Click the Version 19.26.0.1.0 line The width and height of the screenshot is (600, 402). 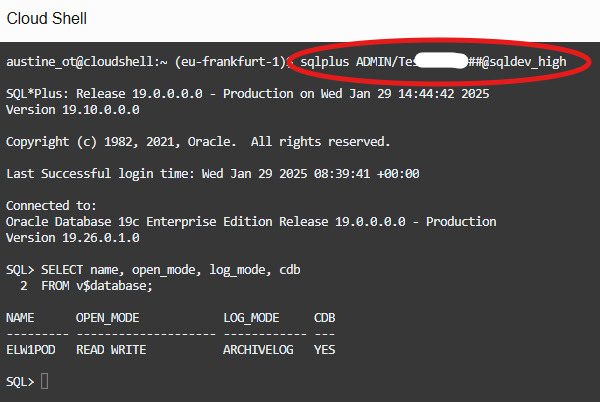click(73, 238)
